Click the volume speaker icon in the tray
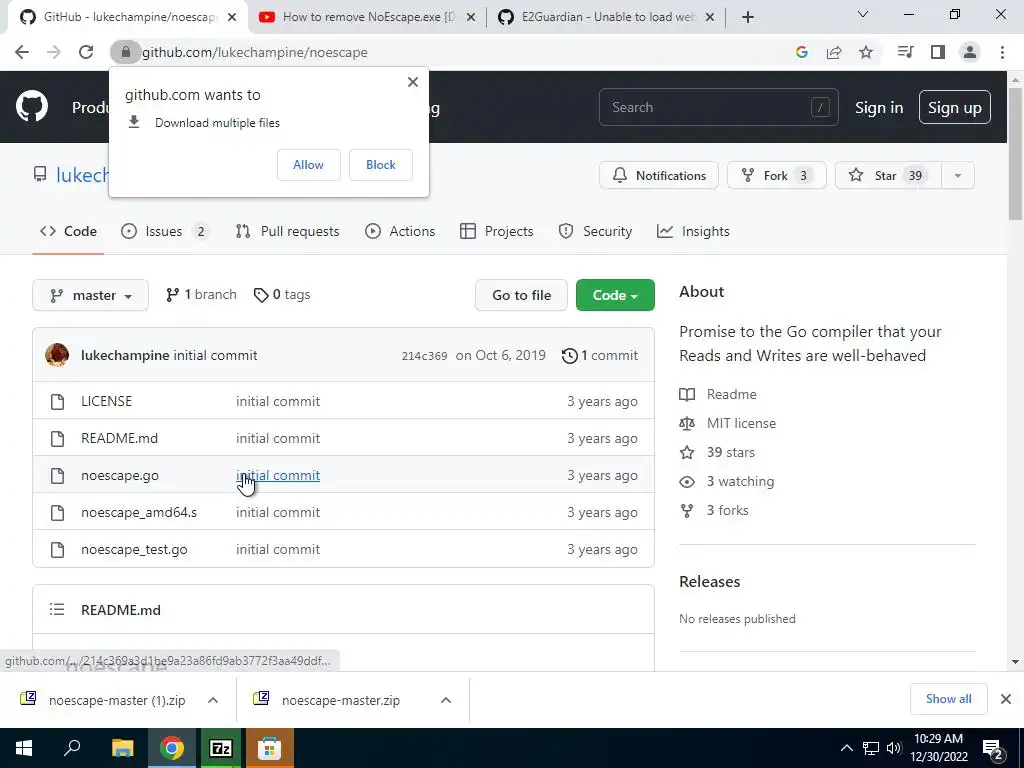1024x768 pixels. [894, 748]
